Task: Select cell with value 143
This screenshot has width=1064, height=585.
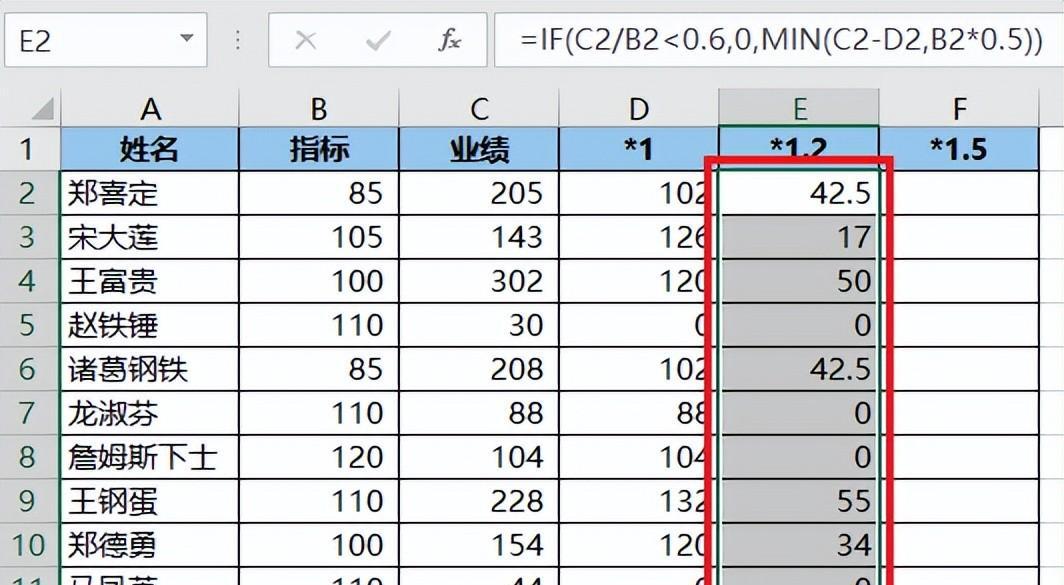Action: [x=479, y=237]
